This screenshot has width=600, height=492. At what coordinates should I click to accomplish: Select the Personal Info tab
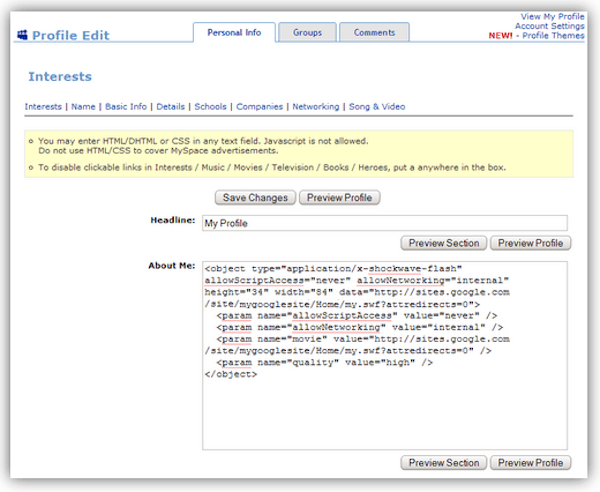(234, 33)
